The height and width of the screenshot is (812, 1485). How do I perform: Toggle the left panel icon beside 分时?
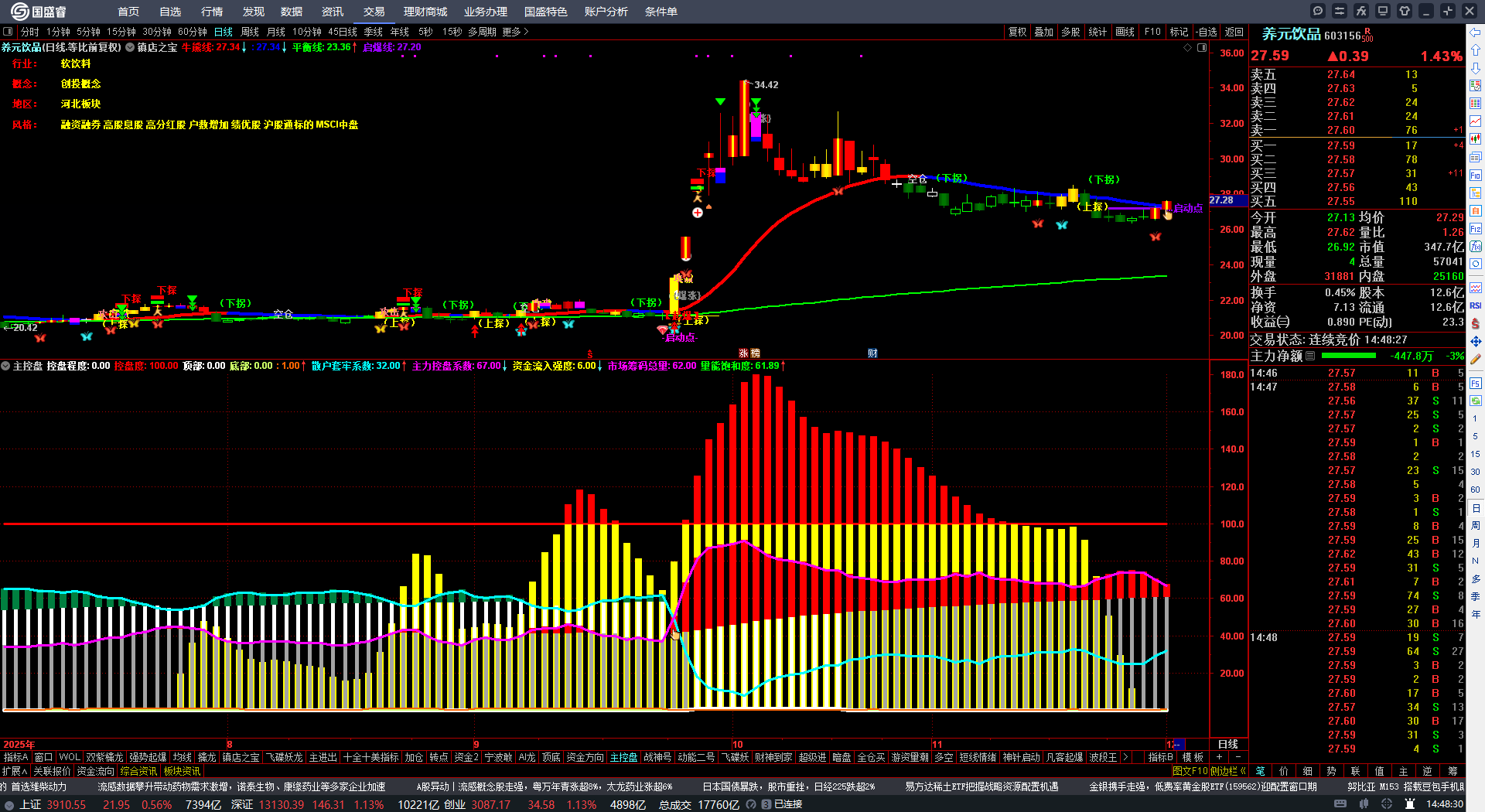(x=8, y=32)
